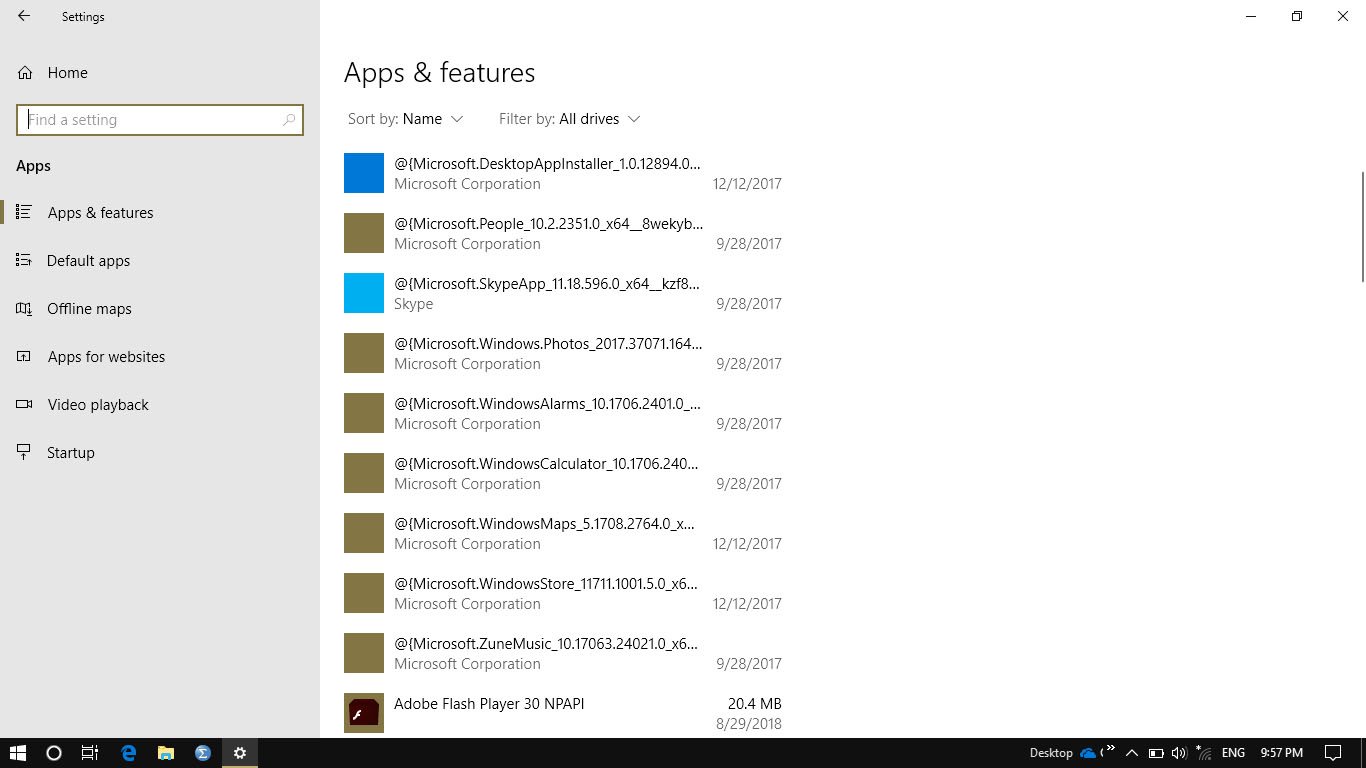1366x768 pixels.
Task: Click the battery status icon
Action: tap(1156, 753)
